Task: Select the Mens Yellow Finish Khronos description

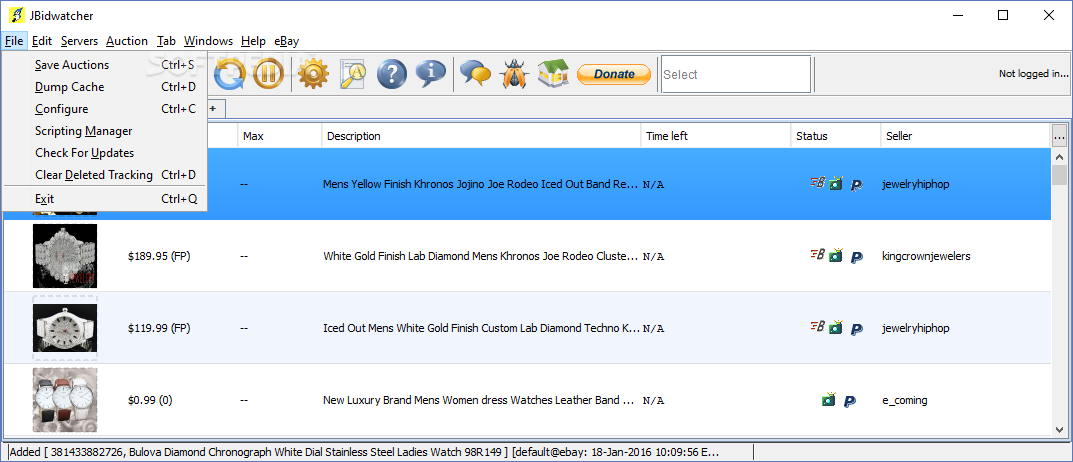Action: [482, 184]
